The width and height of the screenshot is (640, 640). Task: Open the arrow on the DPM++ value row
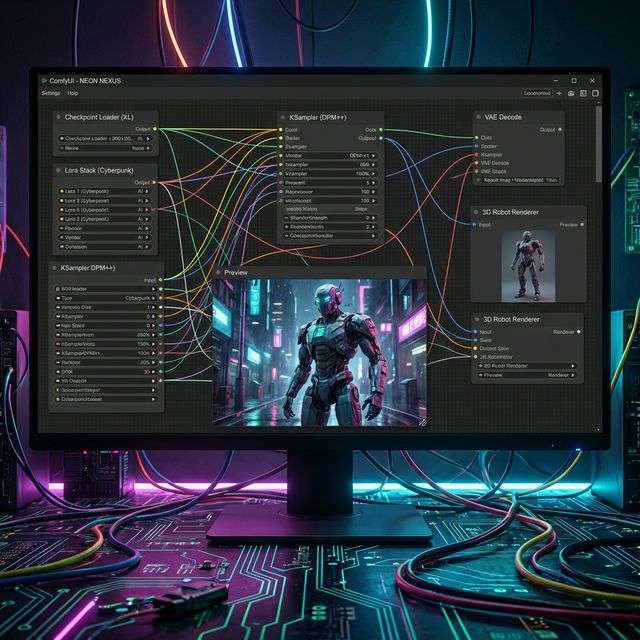pyautogui.click(x=373, y=156)
